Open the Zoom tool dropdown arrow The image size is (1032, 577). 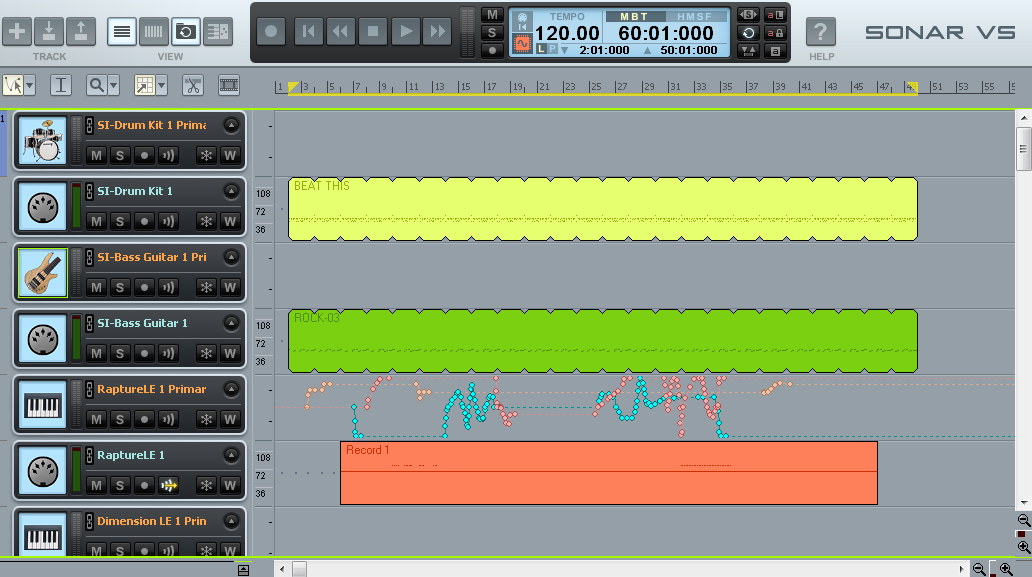coord(113,85)
